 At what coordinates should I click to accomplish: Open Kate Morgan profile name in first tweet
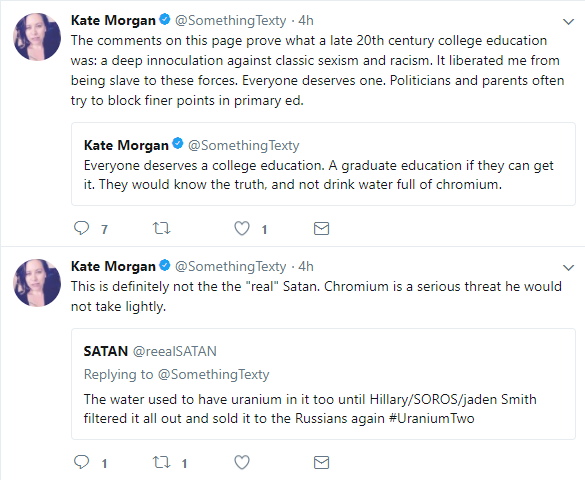[113, 20]
